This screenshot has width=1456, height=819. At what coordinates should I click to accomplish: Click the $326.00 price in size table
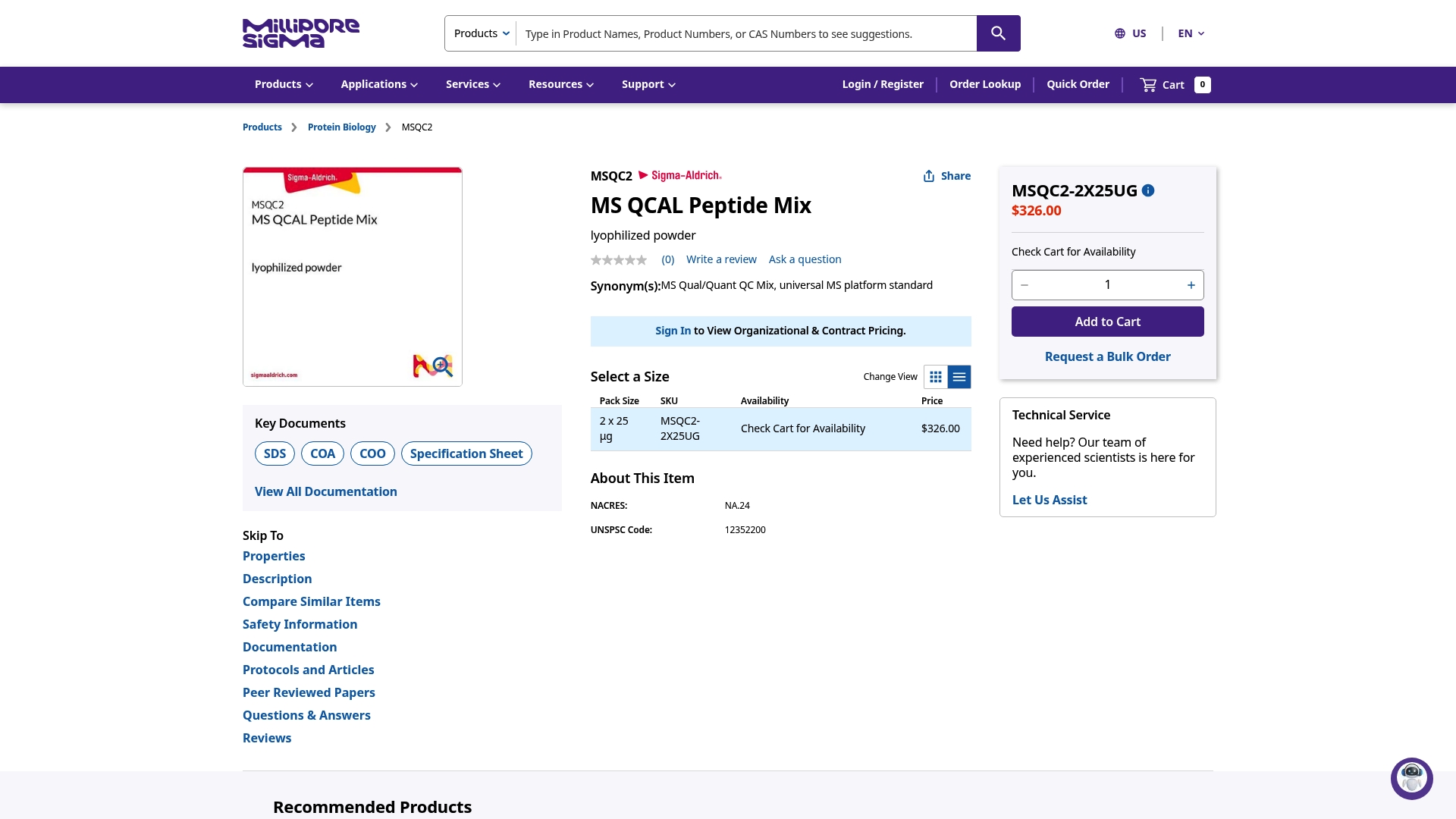[x=940, y=428]
